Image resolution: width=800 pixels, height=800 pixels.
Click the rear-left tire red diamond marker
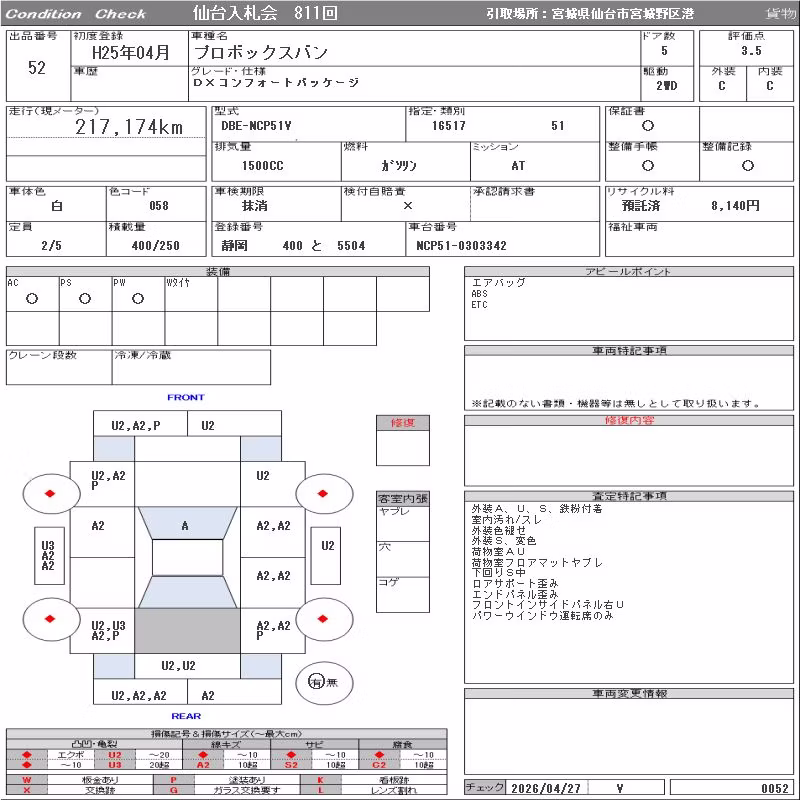49,618
